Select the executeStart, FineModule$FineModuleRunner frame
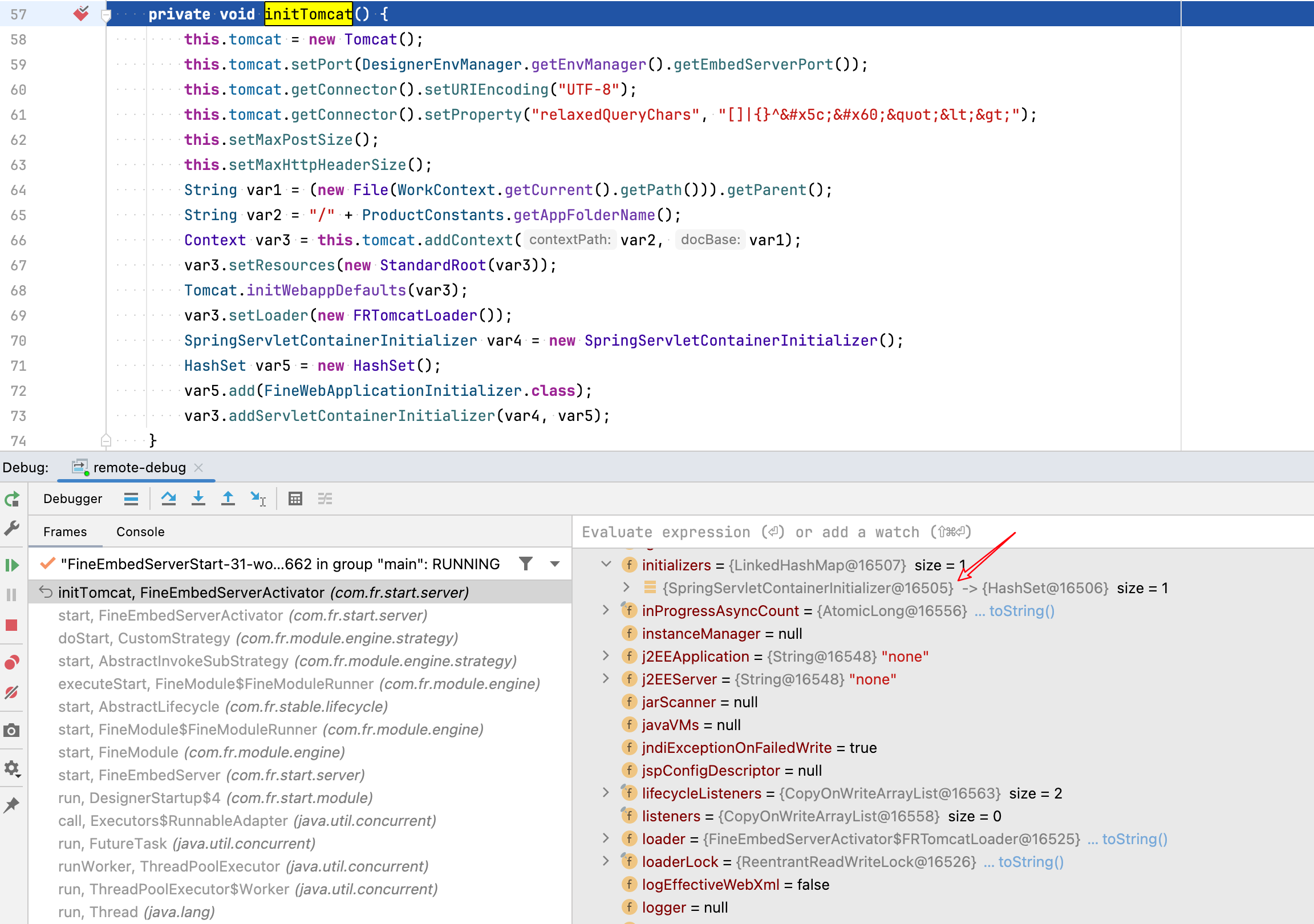 (300, 683)
